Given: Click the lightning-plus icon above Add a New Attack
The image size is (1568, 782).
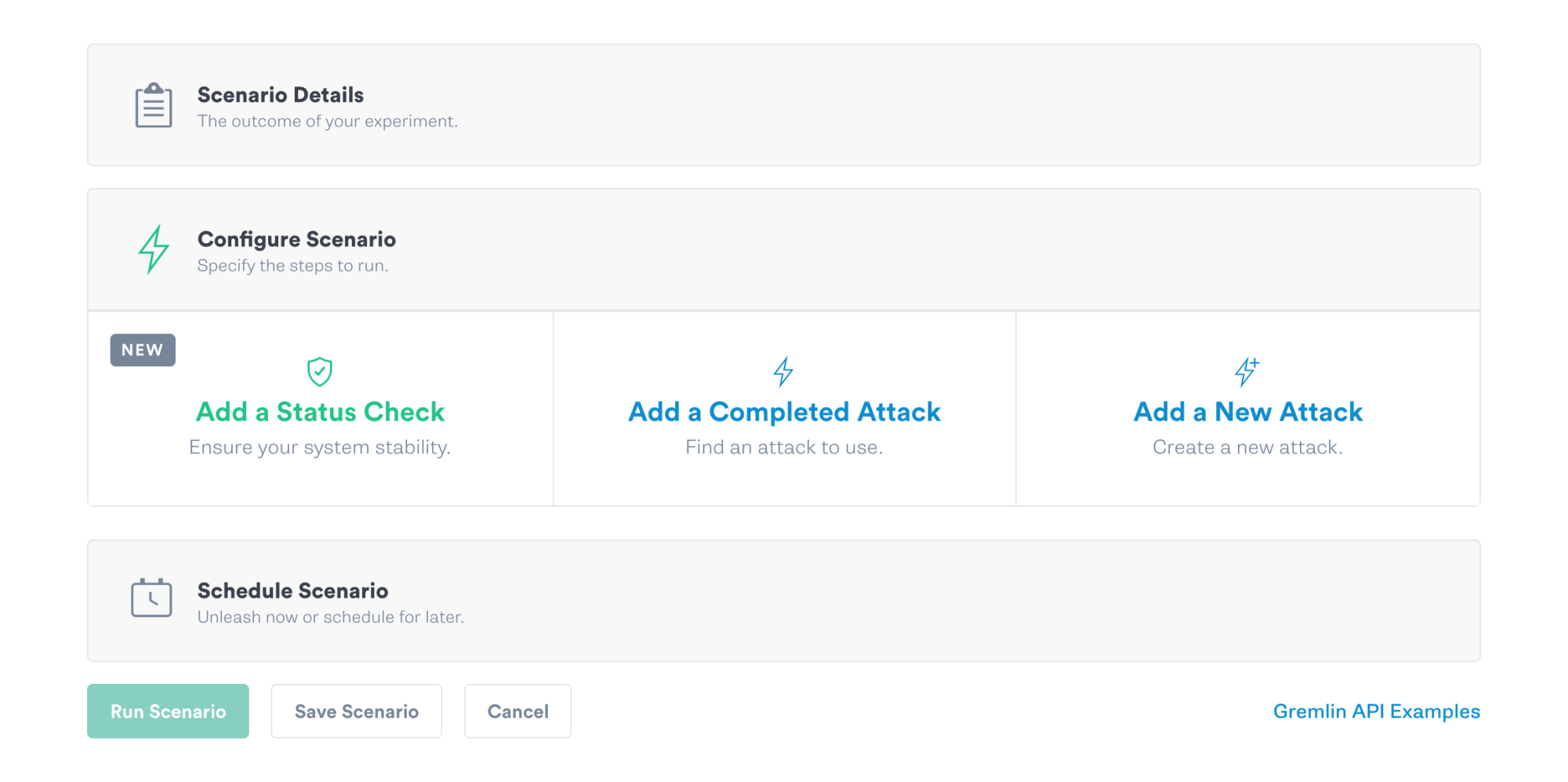Looking at the screenshot, I should pos(1247,371).
